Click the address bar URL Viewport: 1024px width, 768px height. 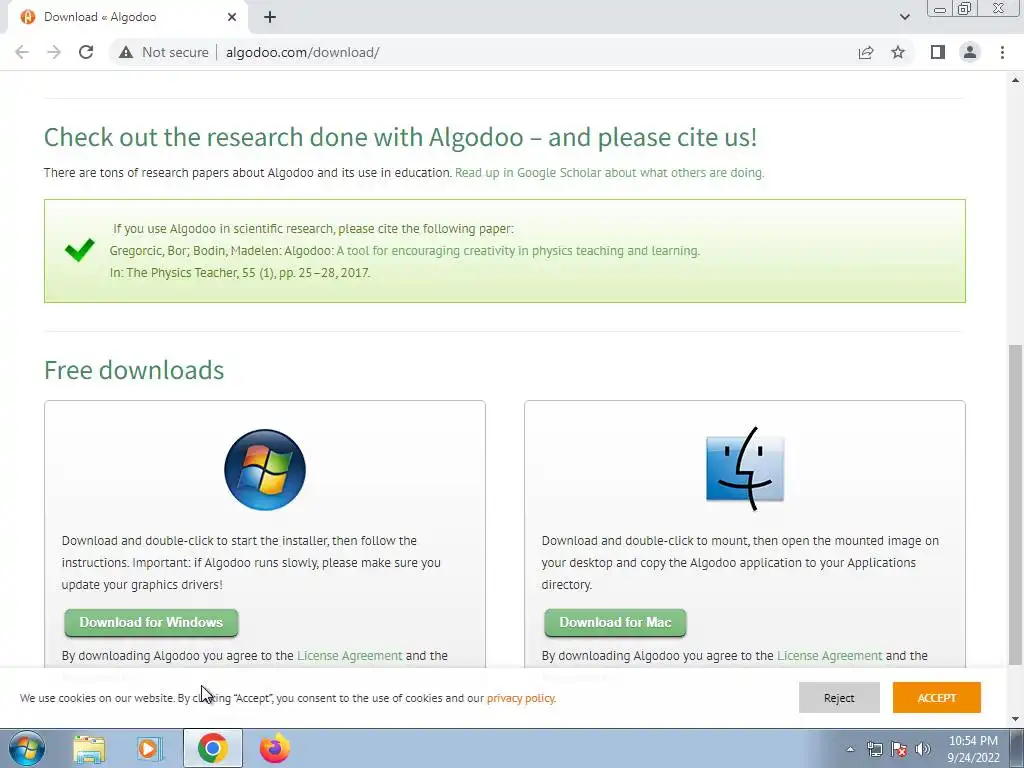click(x=302, y=52)
